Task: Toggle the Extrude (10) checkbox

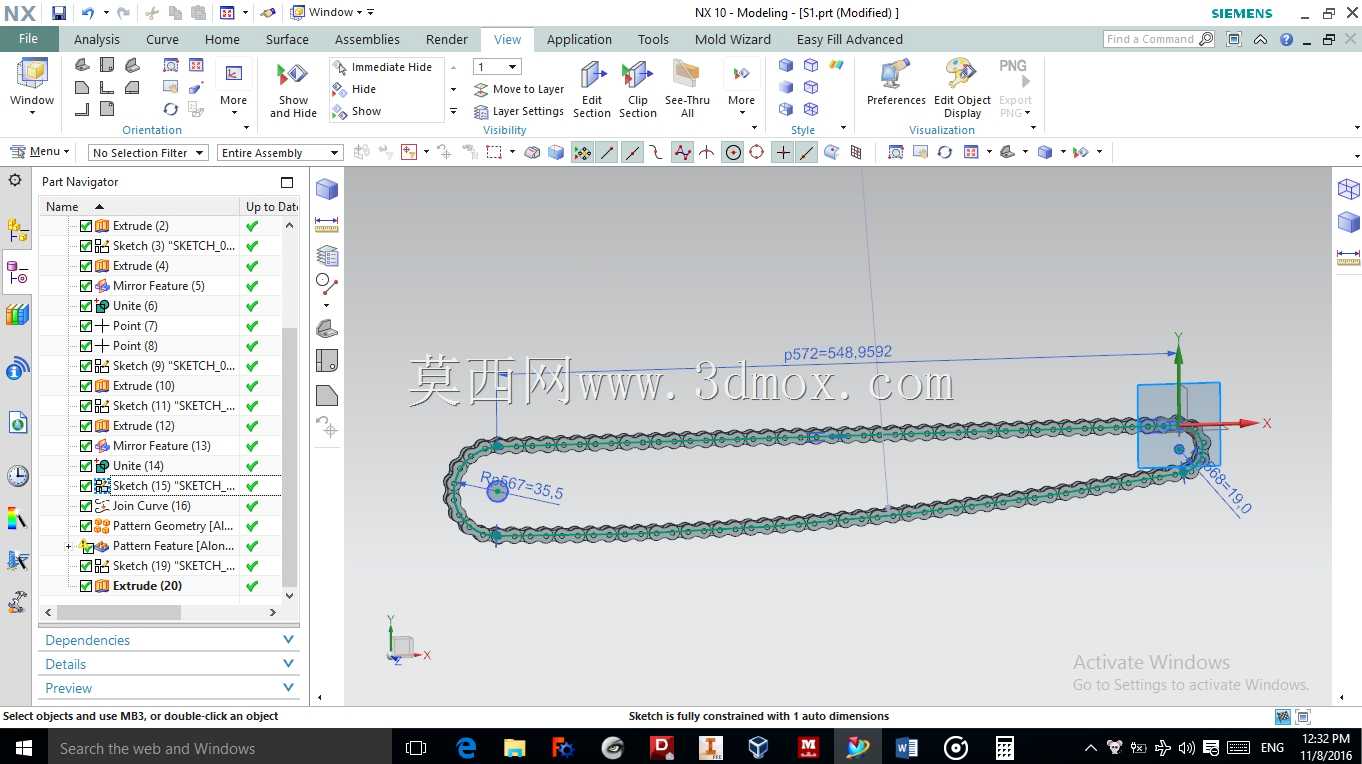Action: point(86,386)
